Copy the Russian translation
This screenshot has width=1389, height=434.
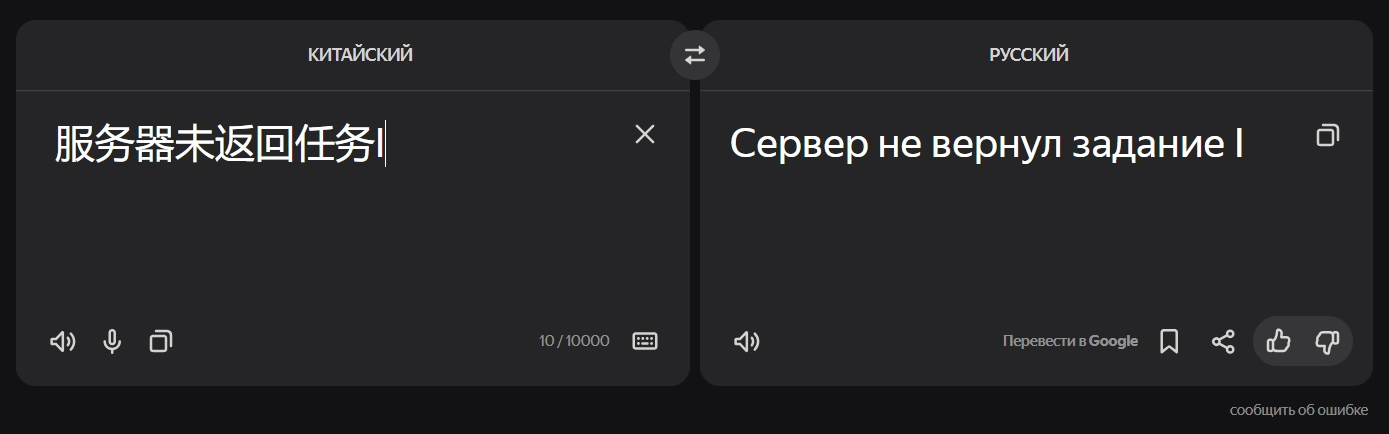[x=1327, y=135]
